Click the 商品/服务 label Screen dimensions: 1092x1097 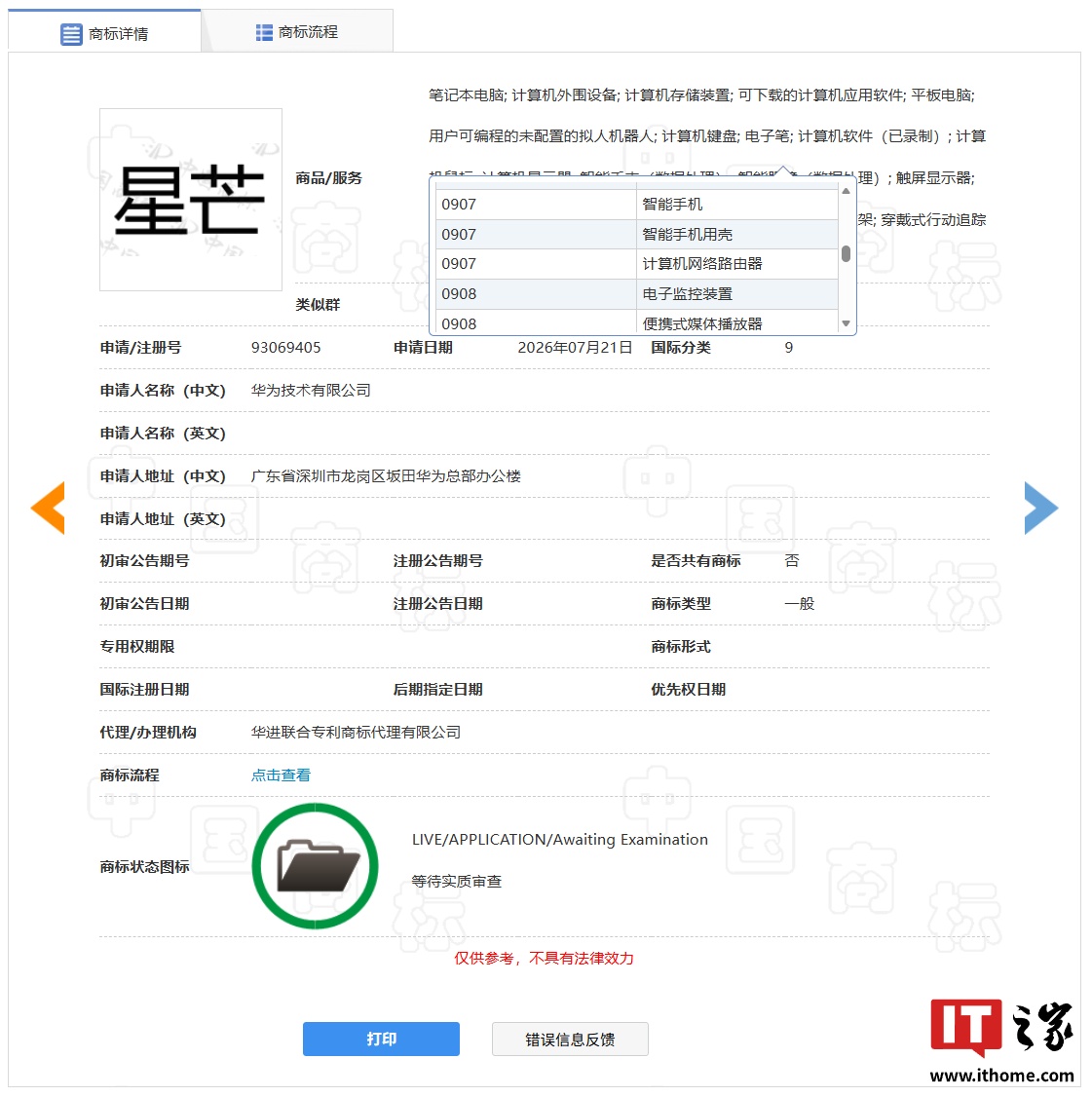click(329, 178)
